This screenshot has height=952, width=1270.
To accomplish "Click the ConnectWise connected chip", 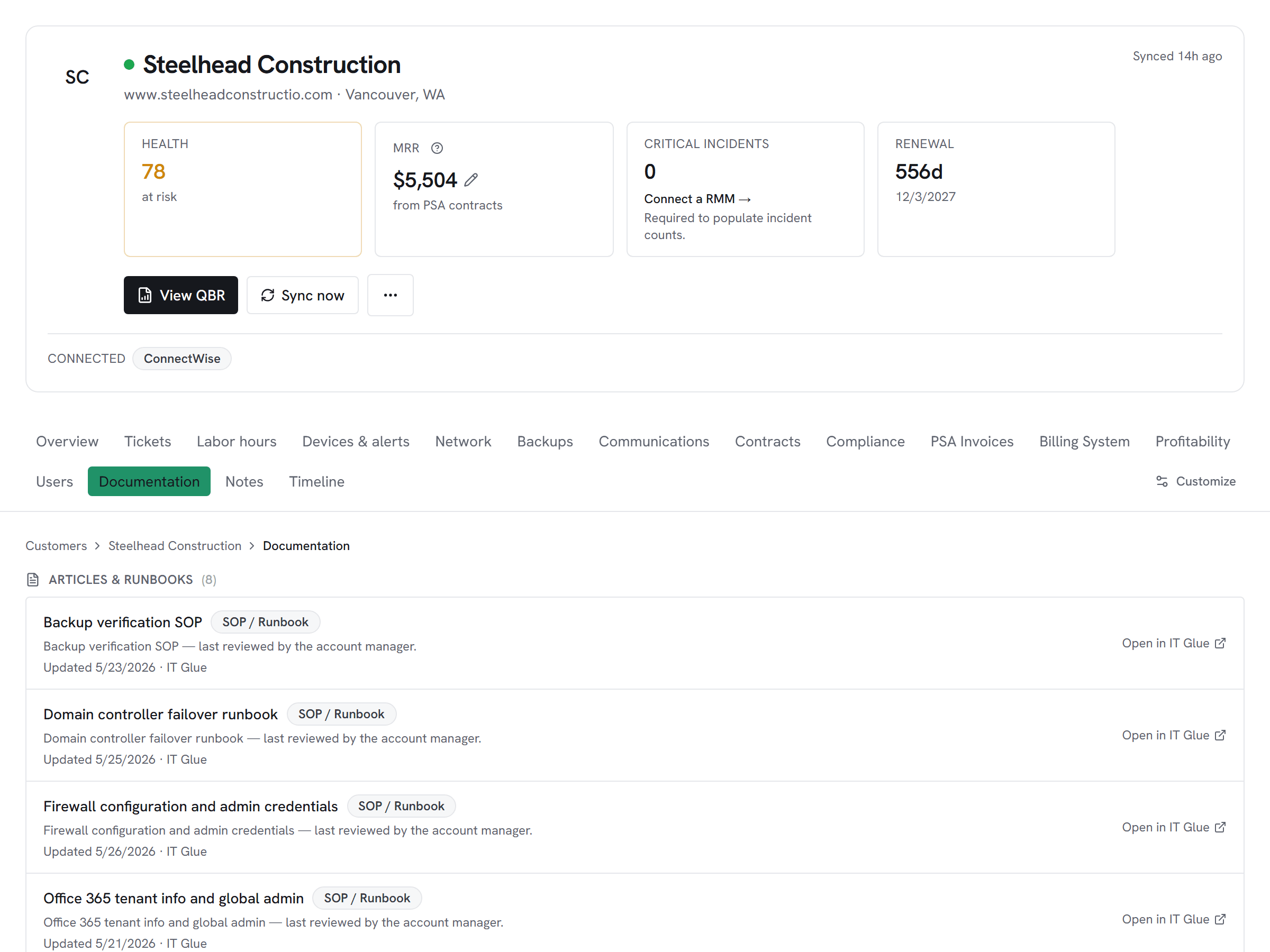I will coord(182,359).
